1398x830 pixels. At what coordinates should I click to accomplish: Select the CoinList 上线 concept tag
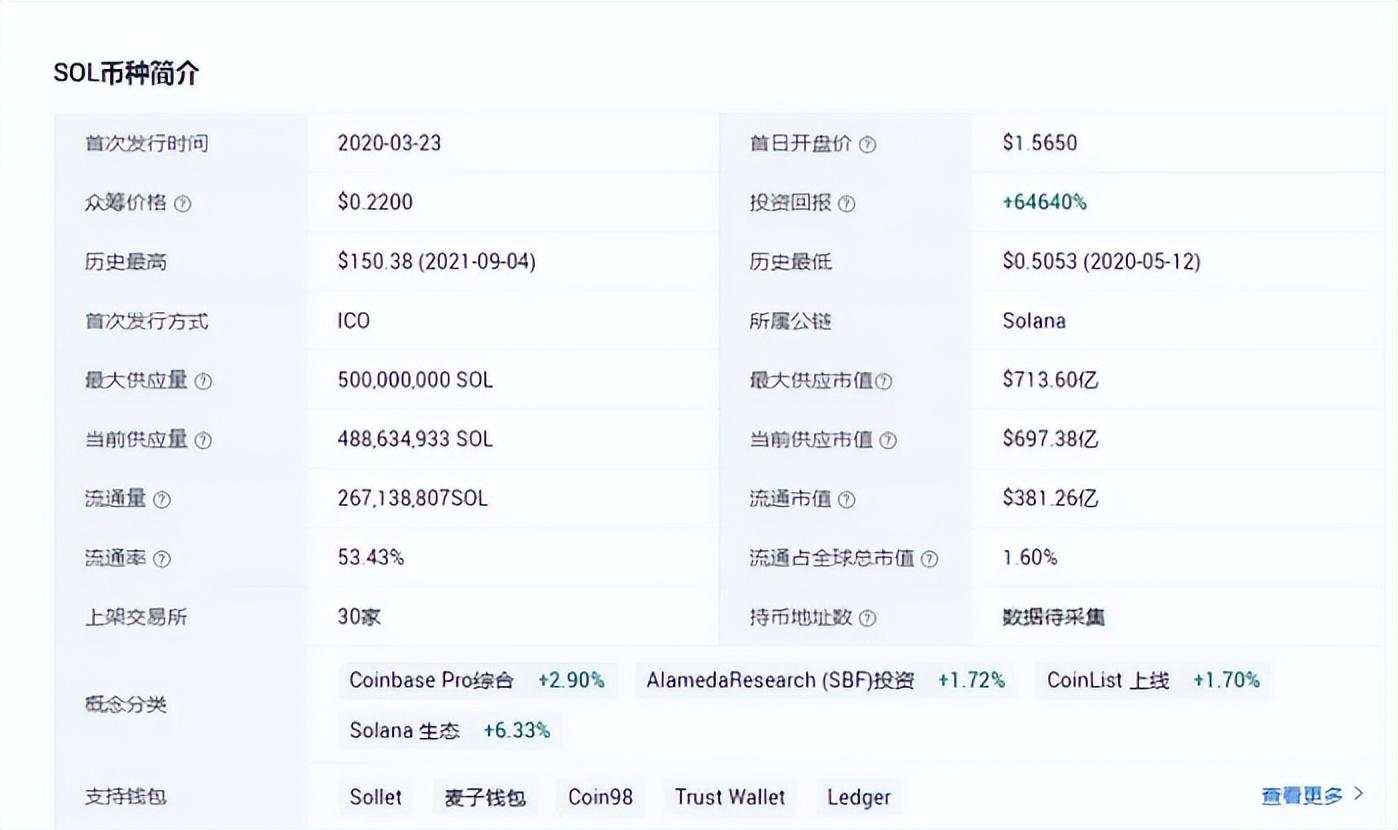[x=1152, y=680]
